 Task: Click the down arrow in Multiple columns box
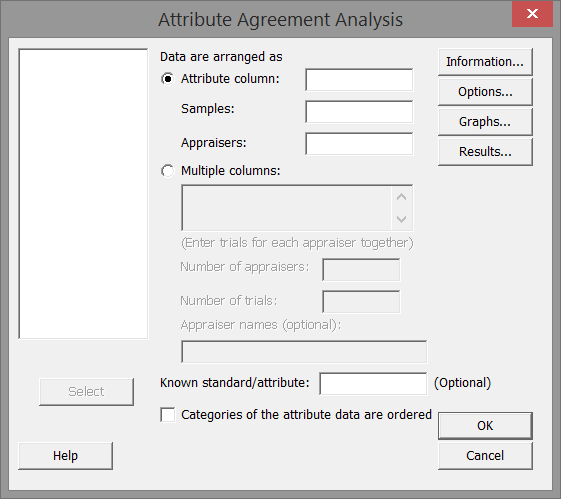[x=402, y=219]
